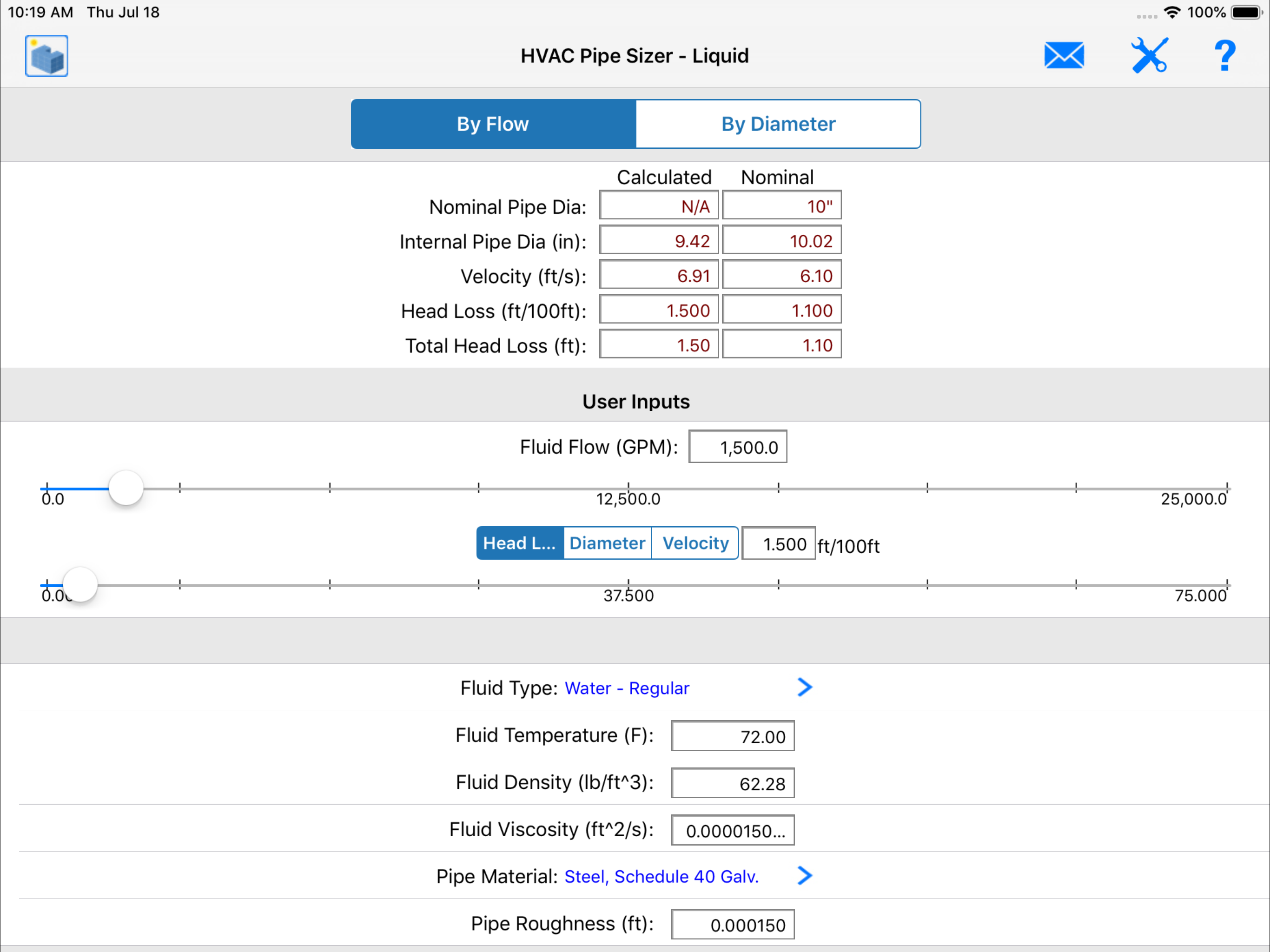Open Steel, Schedule 40 Galv. material link
Image resolution: width=1270 pixels, height=952 pixels.
tap(661, 876)
